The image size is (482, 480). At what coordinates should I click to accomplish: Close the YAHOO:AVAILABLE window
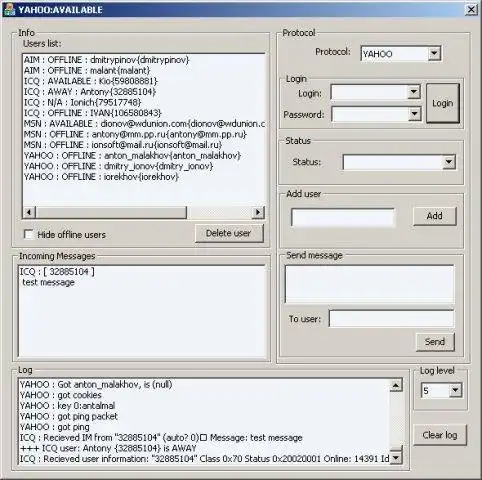(x=471, y=9)
